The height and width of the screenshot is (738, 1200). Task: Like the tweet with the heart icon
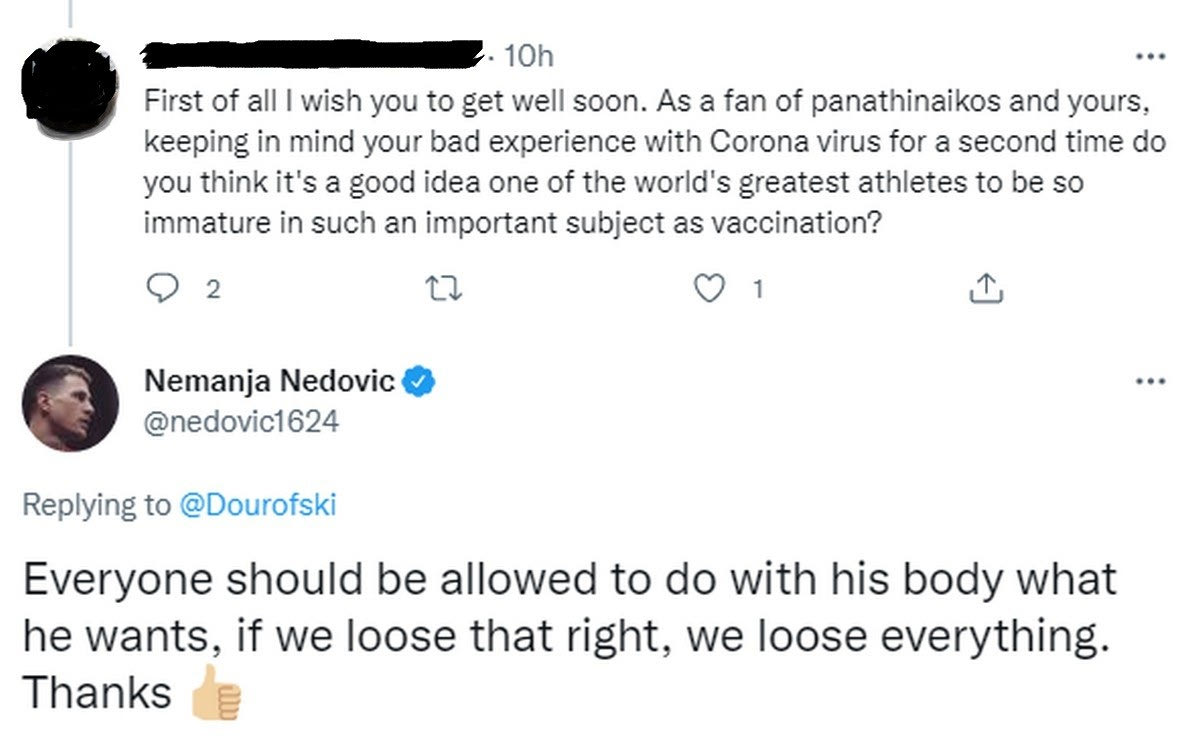[709, 289]
